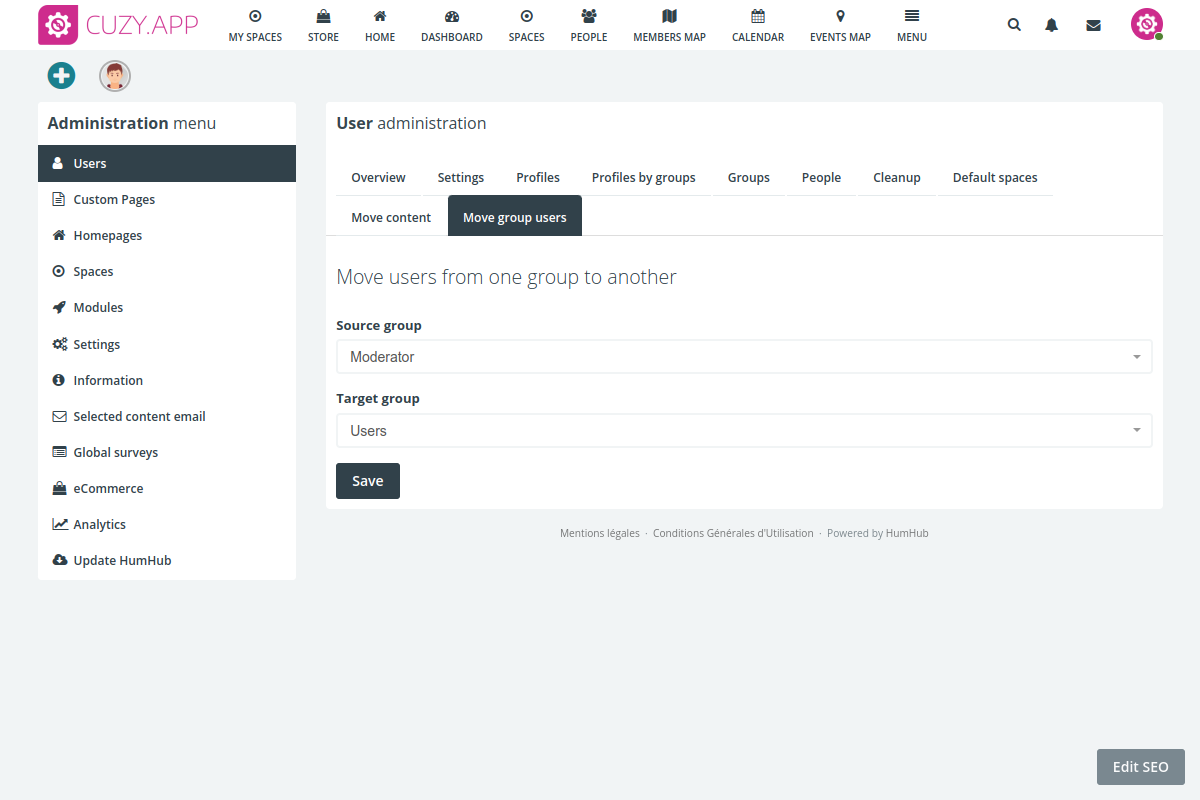The image size is (1200, 800).
Task: Expand the Target group dropdown
Action: 743,431
